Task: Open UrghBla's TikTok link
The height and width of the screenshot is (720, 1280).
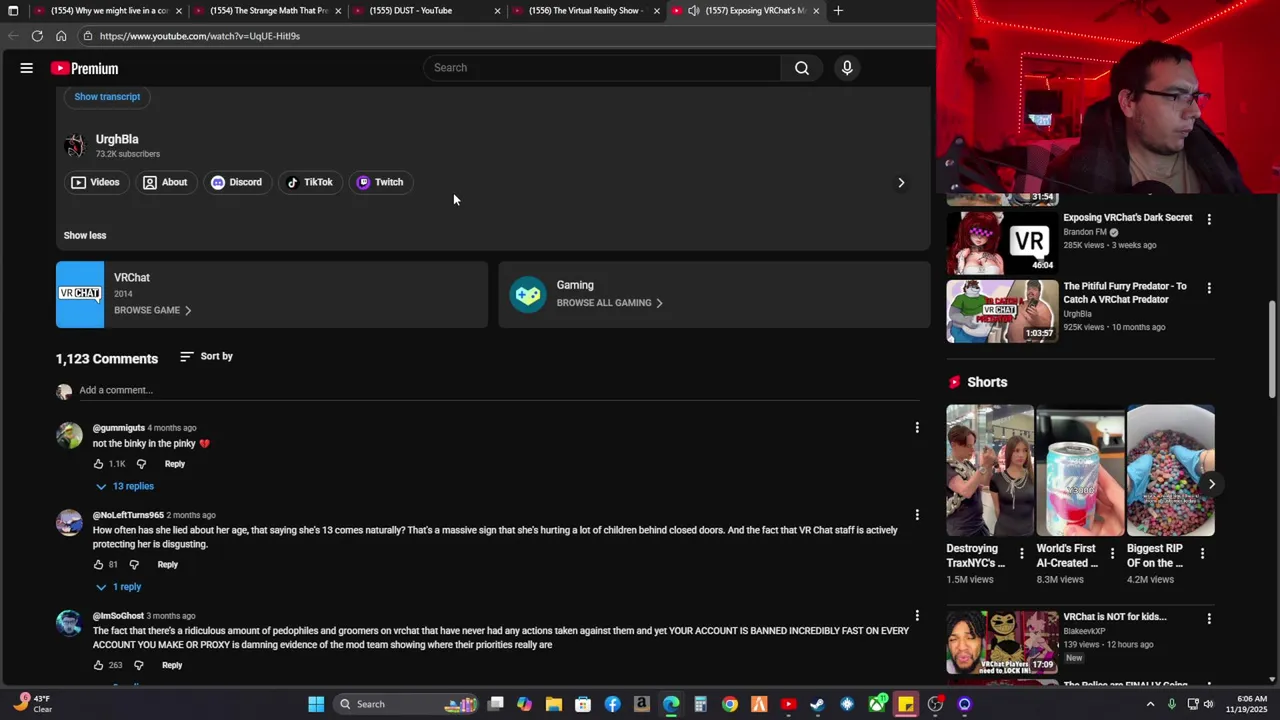Action: click(310, 182)
